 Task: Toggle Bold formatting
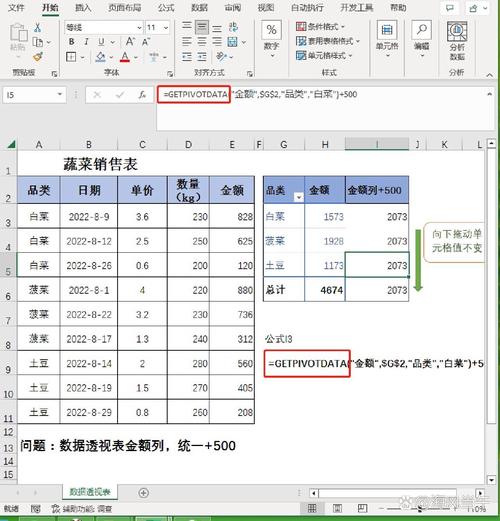(71, 42)
